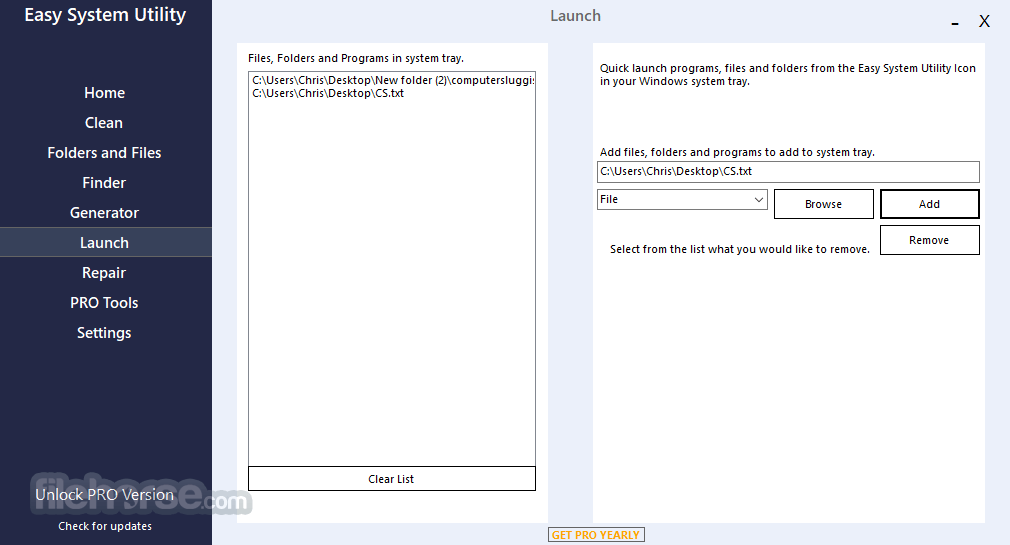1010x545 pixels.
Task: Click the Remove button
Action: (x=929, y=240)
